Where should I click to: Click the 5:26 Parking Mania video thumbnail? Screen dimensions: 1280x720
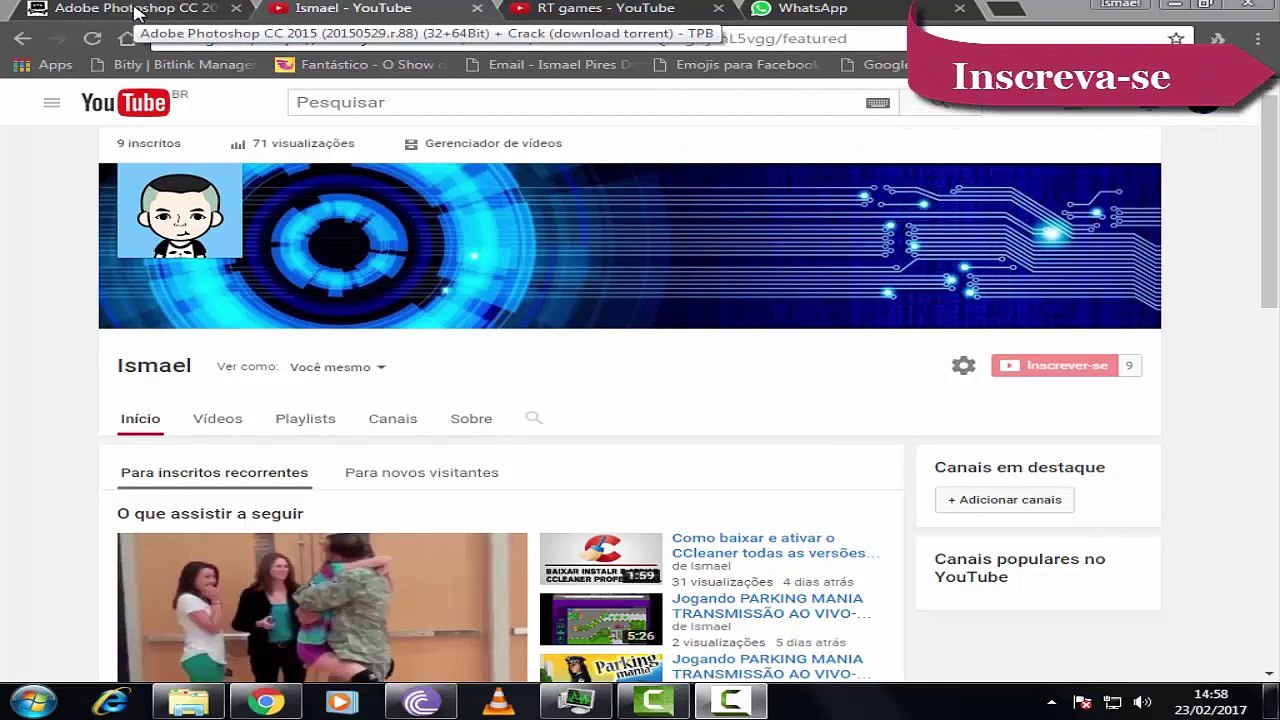(x=601, y=619)
